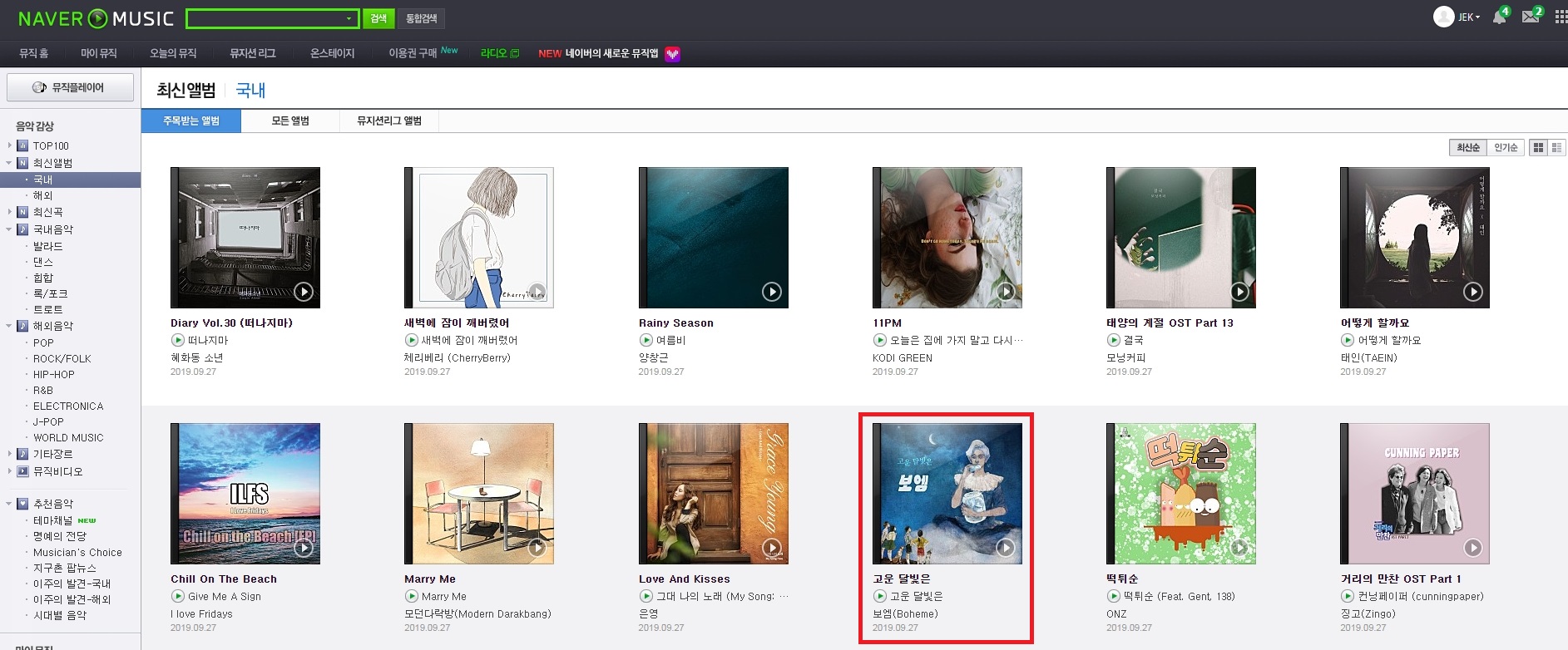
Task: Play the 거리의 만찬 OST Part 1 cover button
Action: coord(1473,548)
